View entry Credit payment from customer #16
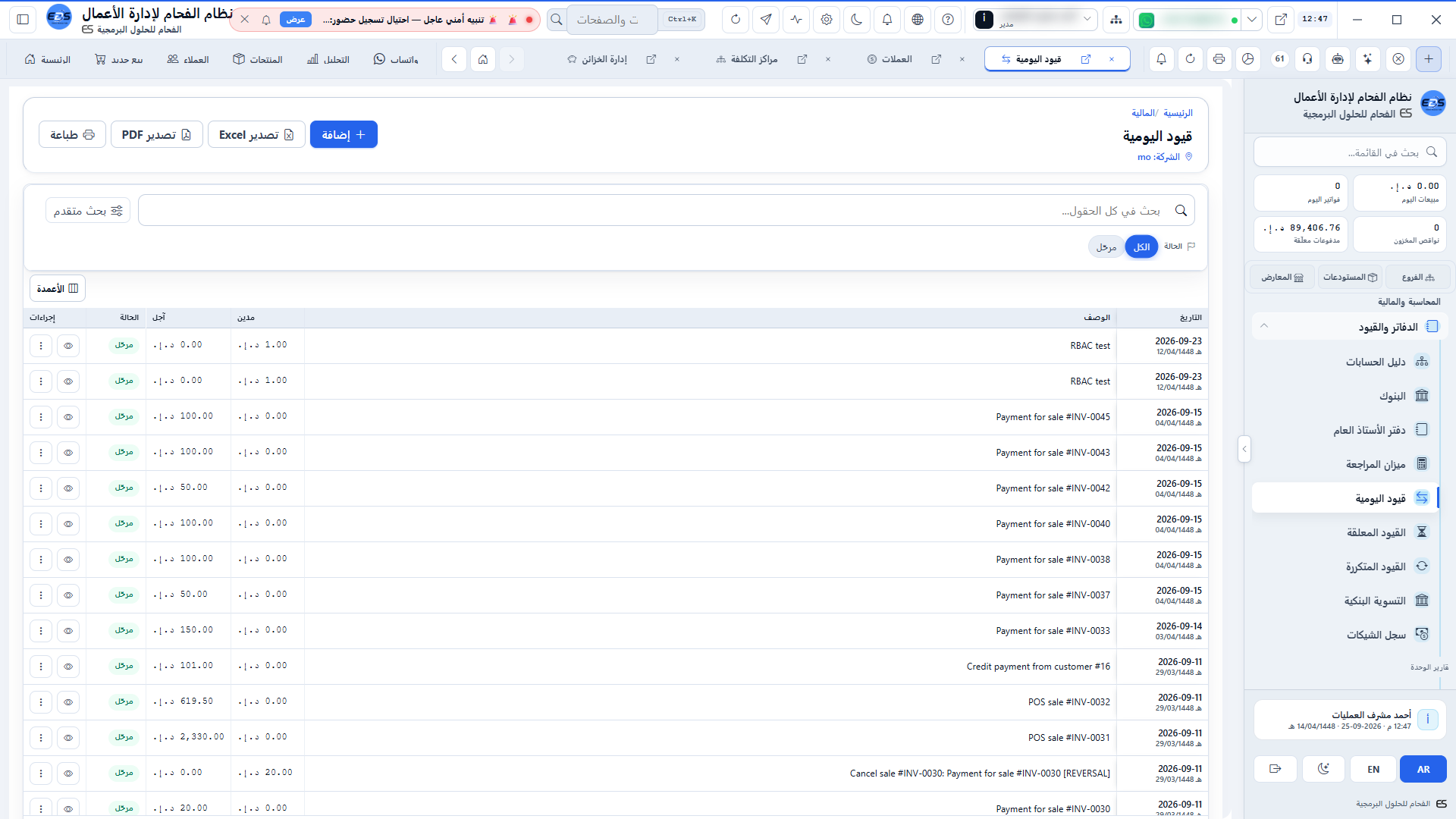 68,667
